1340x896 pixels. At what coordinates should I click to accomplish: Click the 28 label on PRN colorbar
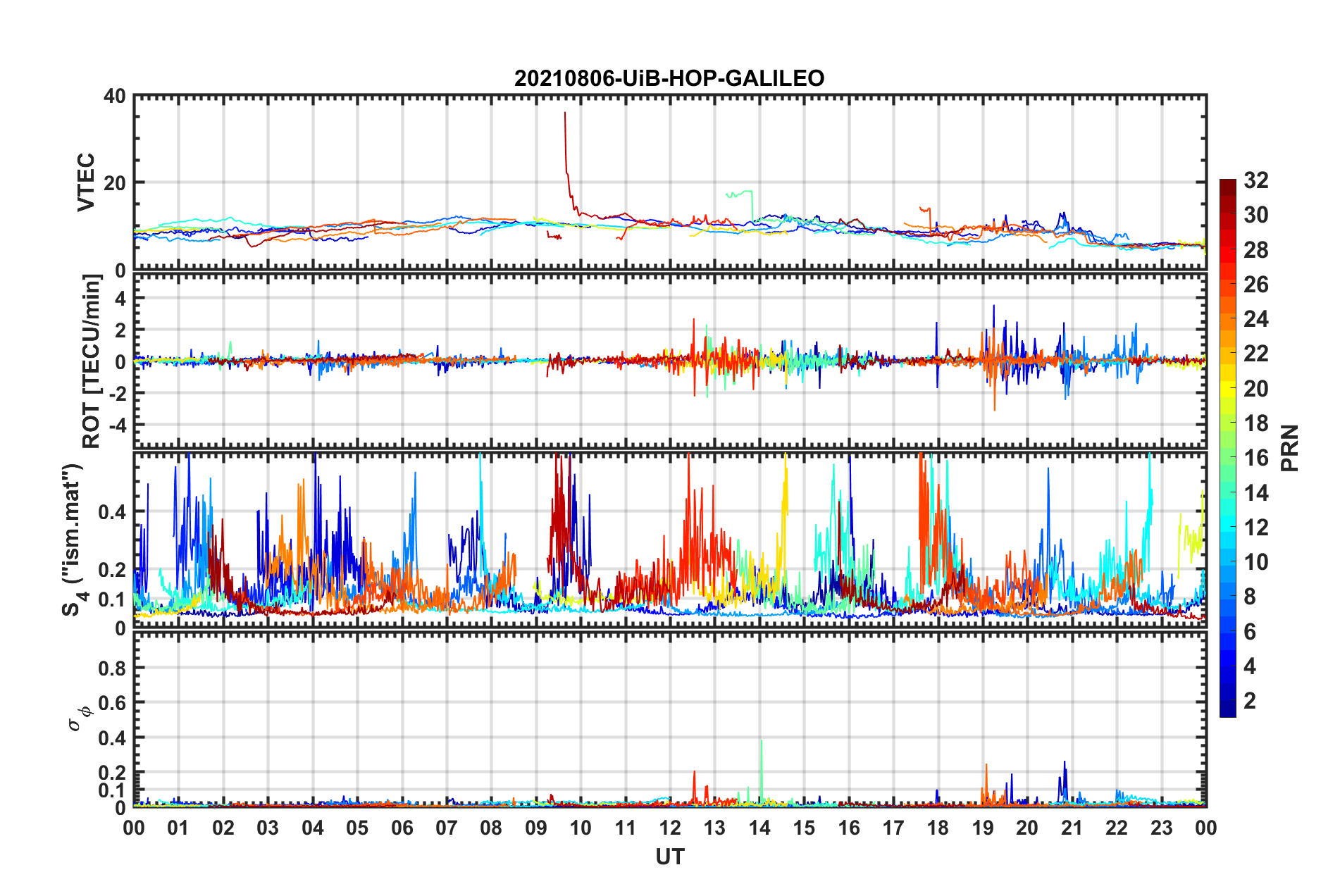[1255, 250]
